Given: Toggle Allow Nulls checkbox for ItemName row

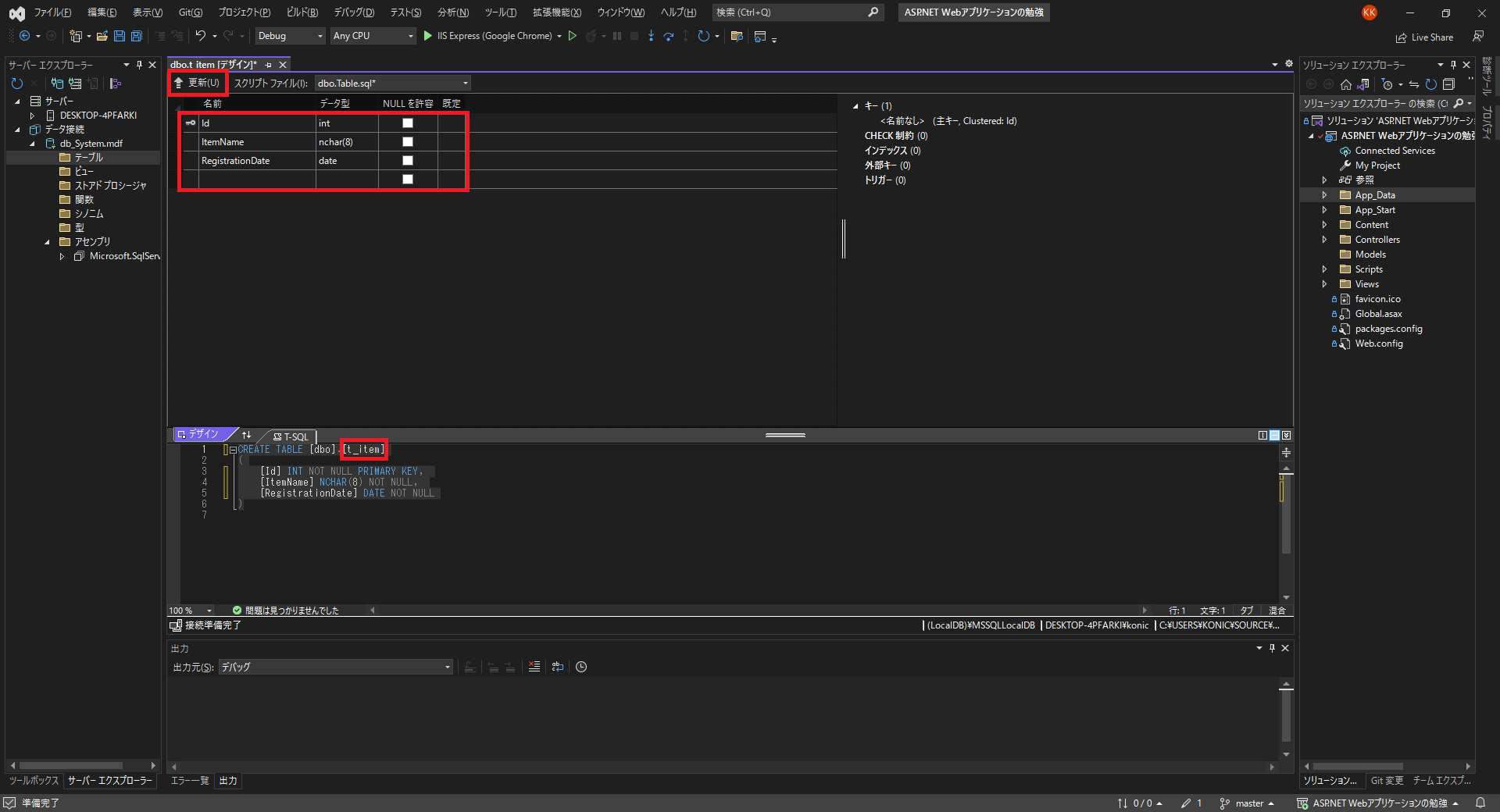Looking at the screenshot, I should (408, 142).
